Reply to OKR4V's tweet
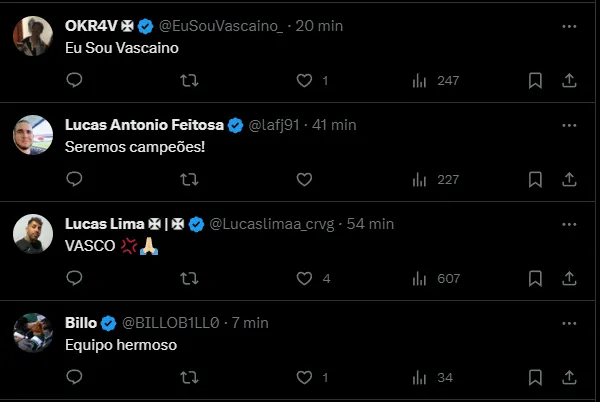 tap(74, 80)
